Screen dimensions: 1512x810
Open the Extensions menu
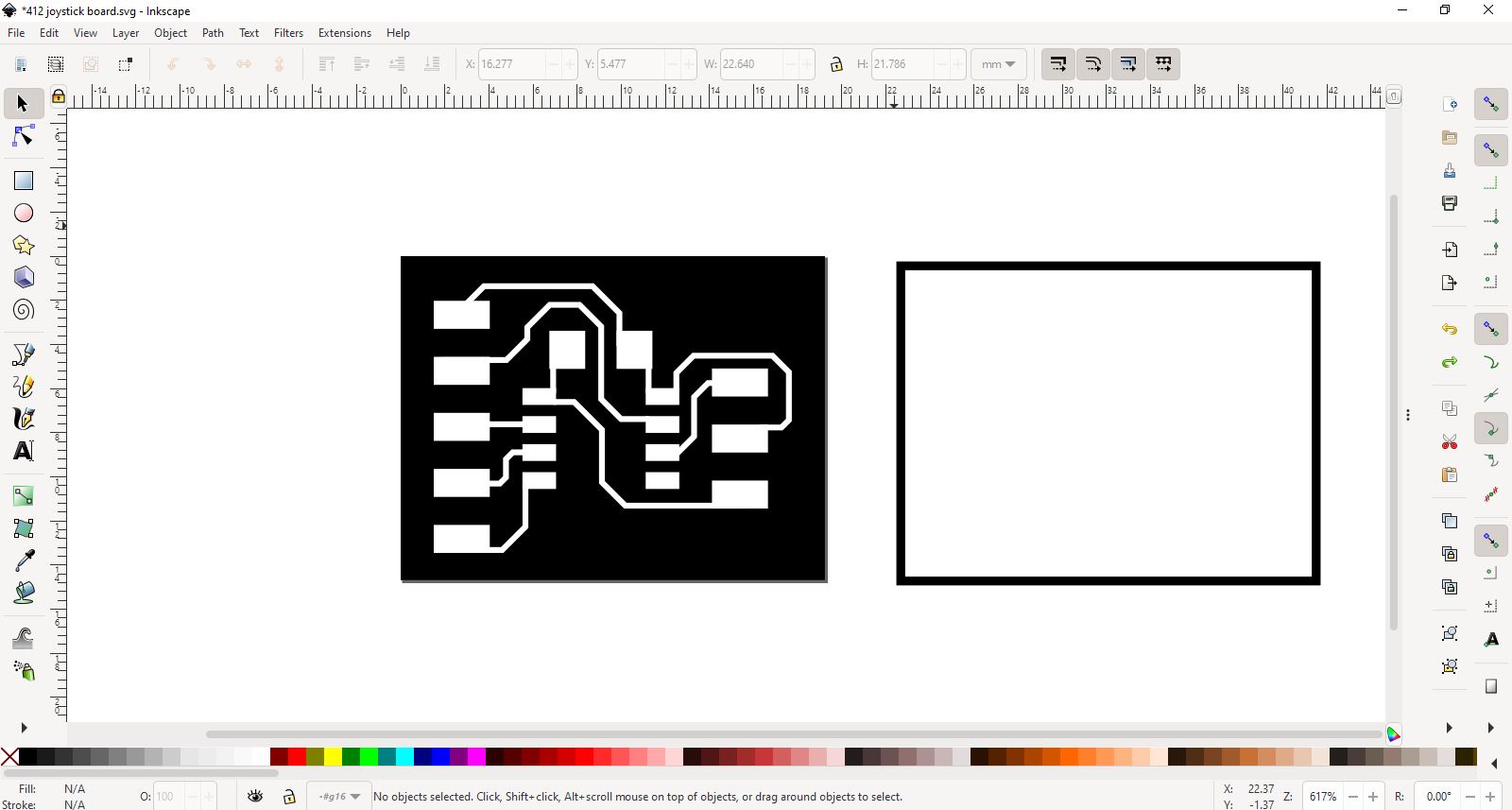coord(345,32)
